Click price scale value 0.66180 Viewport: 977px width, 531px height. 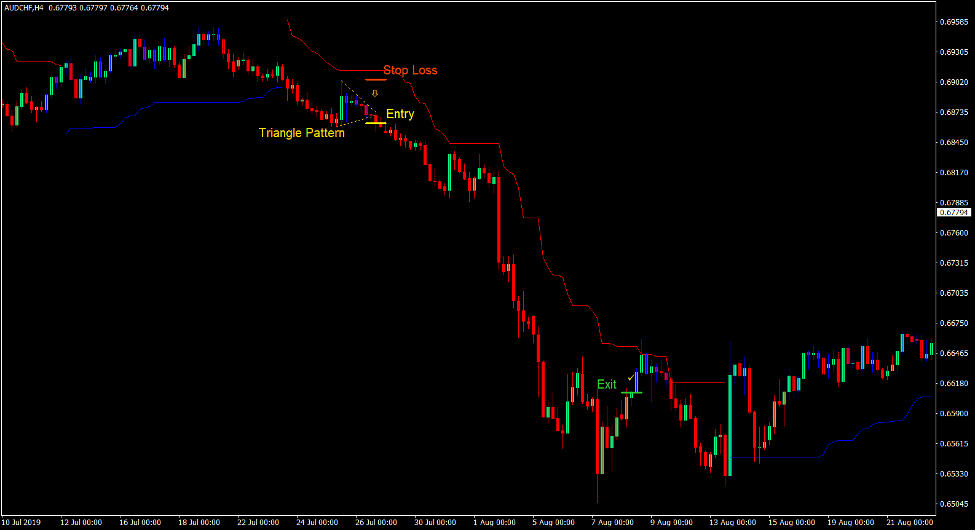tap(954, 383)
